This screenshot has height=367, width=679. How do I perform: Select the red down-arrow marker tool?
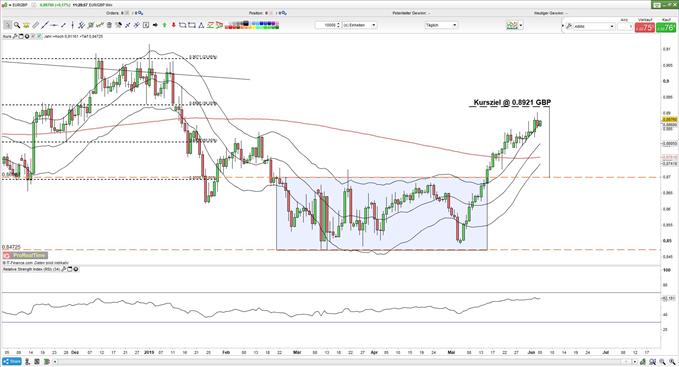click(x=174, y=25)
